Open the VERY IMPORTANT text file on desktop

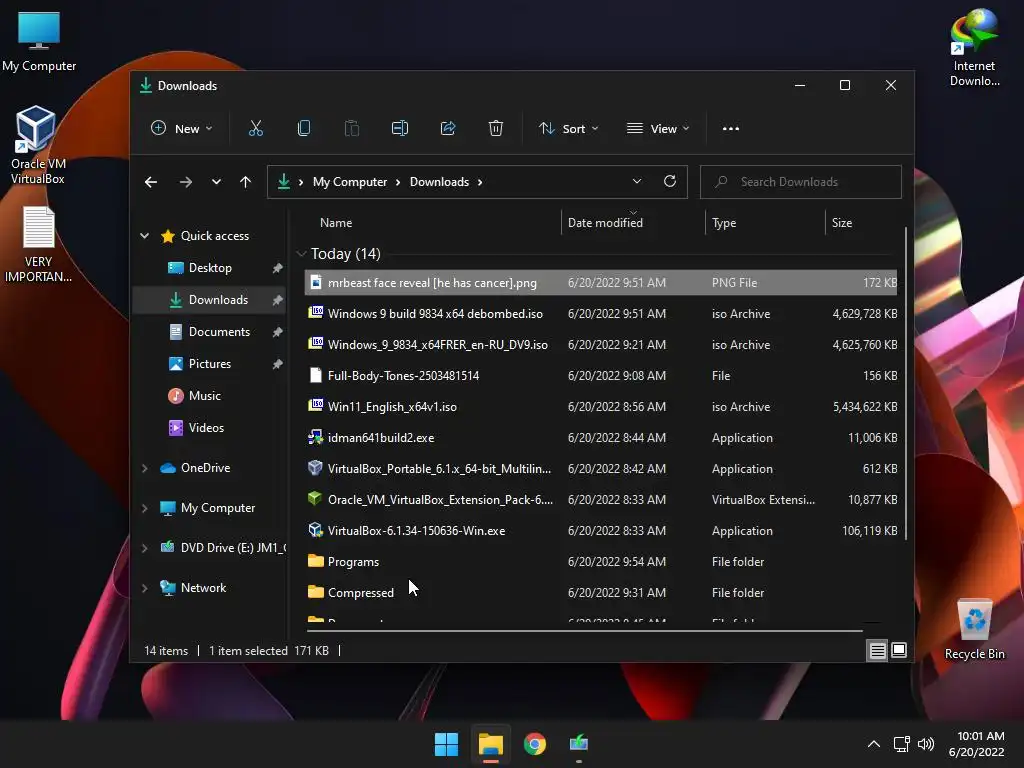coord(39,244)
